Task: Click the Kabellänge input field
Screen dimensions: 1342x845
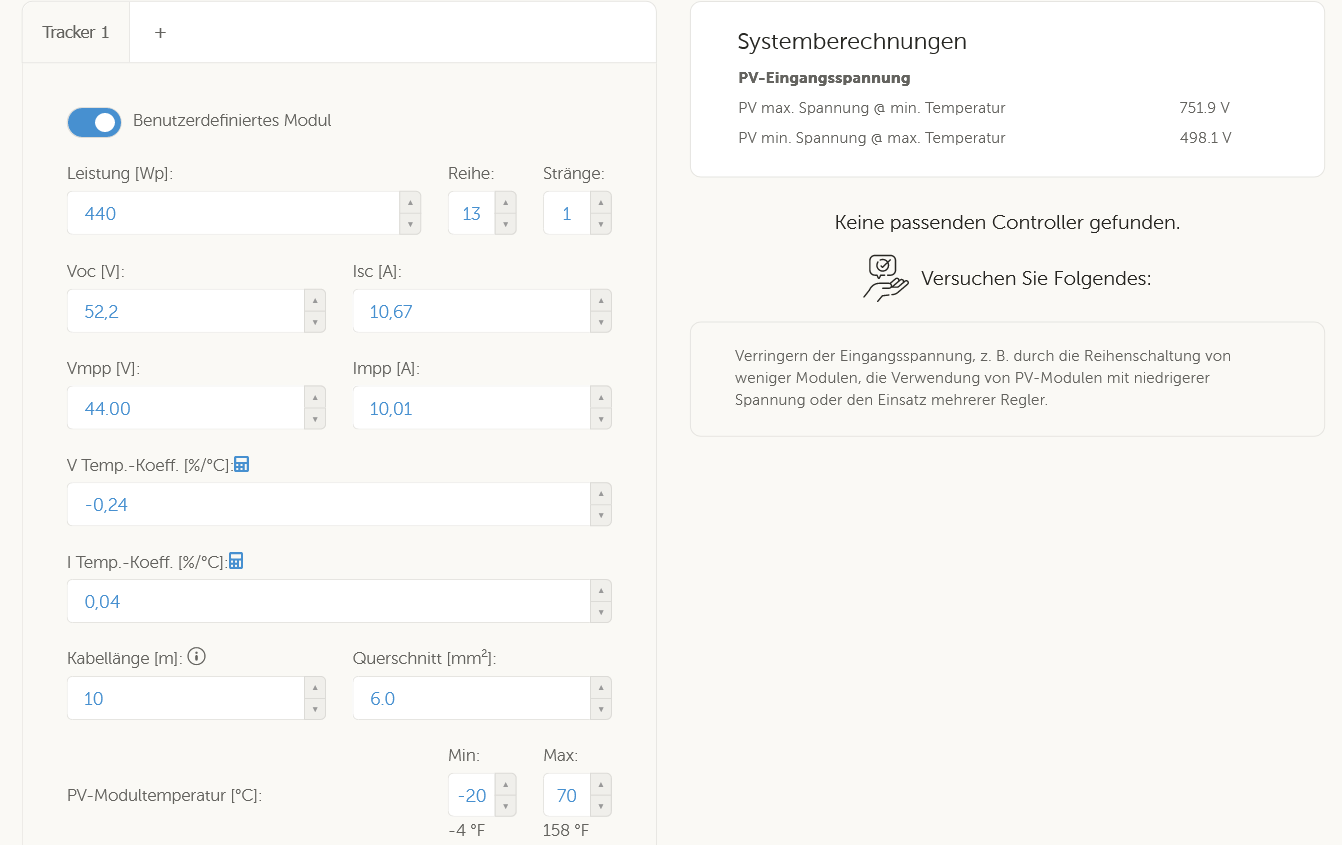Action: pos(186,698)
